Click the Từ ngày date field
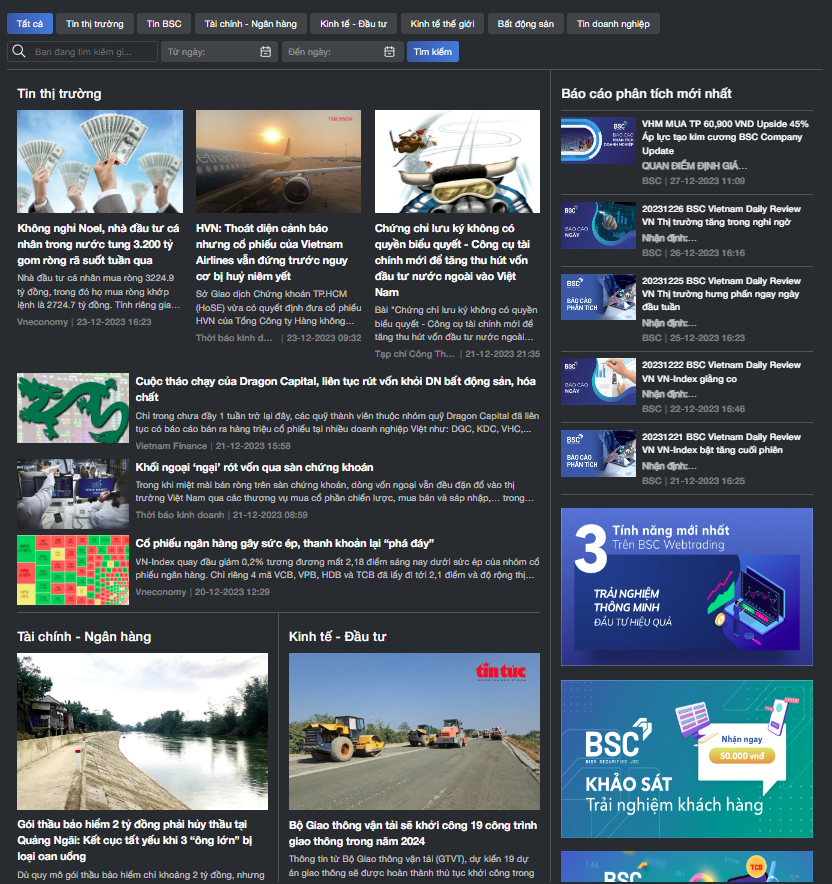The image size is (832, 884). tap(219, 51)
